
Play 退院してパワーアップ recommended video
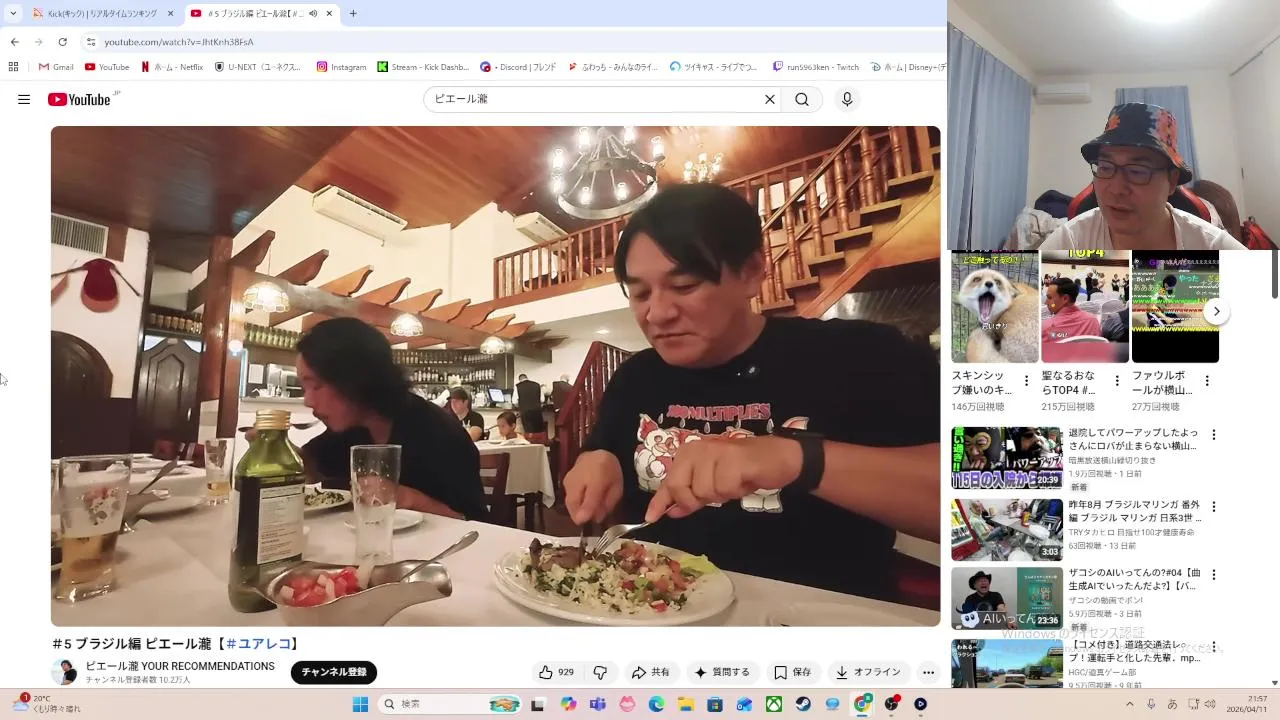pyautogui.click(x=1007, y=458)
